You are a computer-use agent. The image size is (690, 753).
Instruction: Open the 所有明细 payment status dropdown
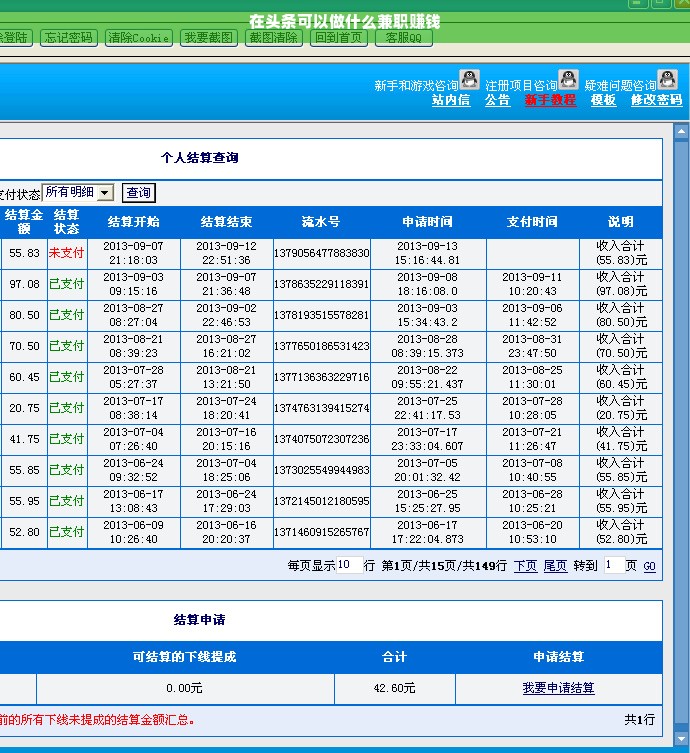pos(78,193)
